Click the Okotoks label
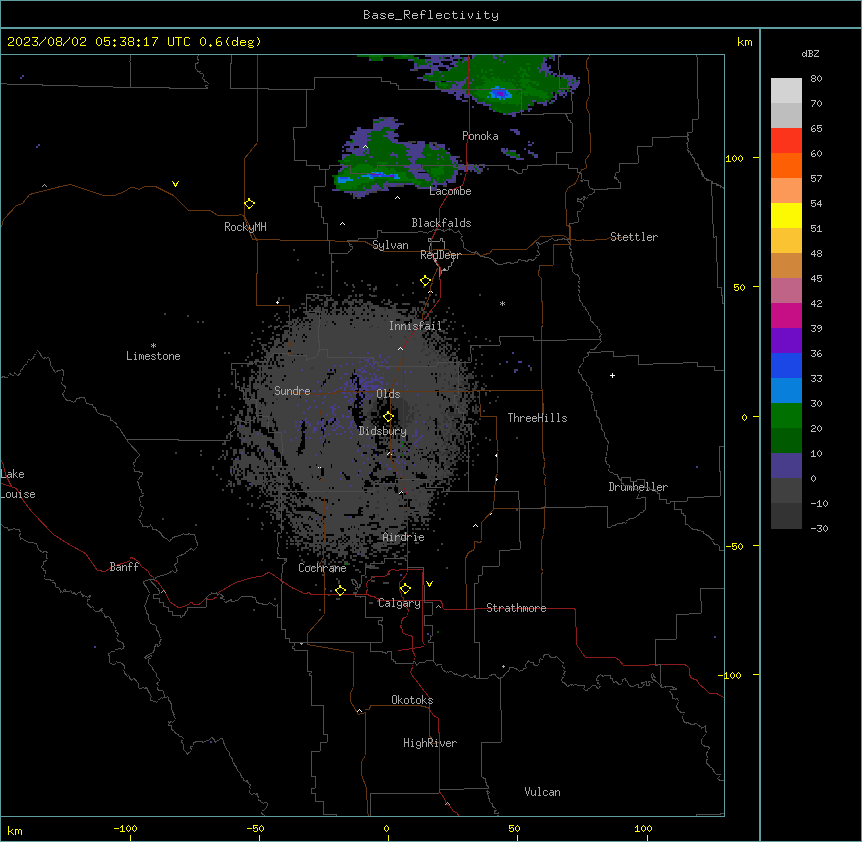 point(412,700)
